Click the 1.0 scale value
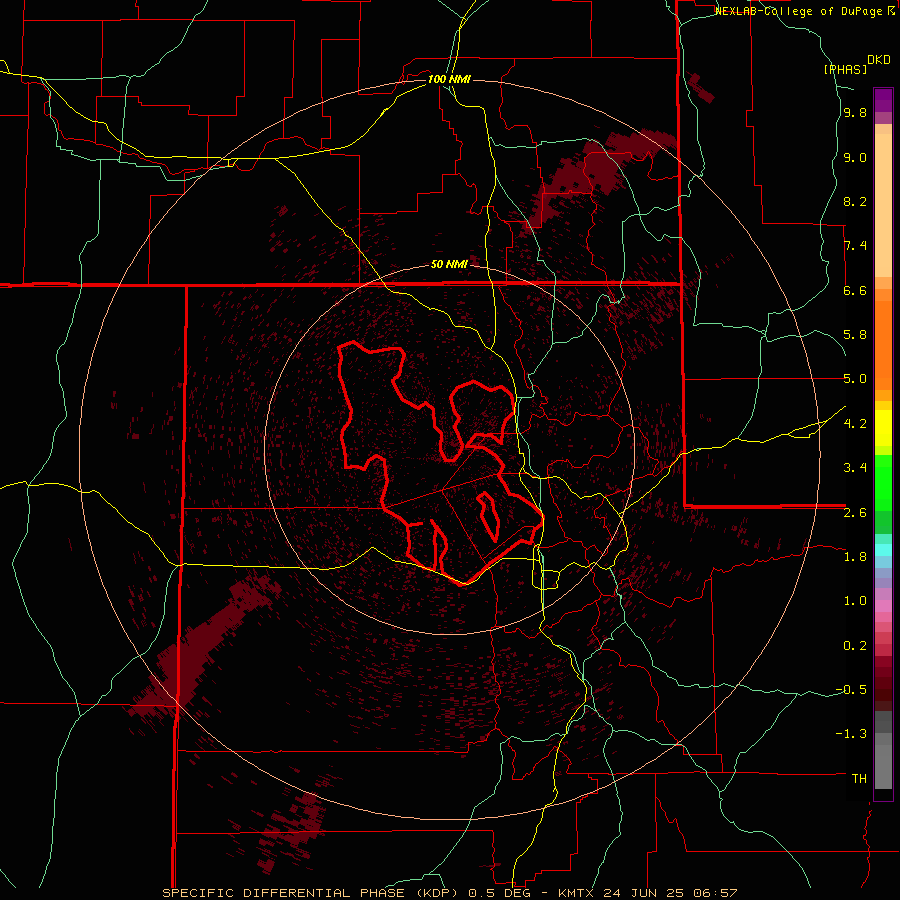 click(x=855, y=601)
